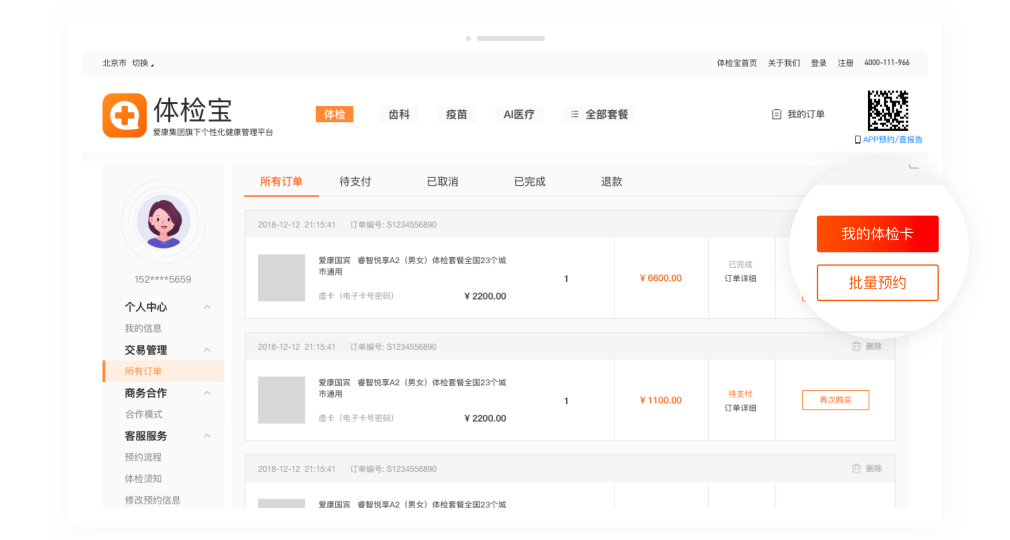Collapse the 交易管理 sidebar section
Viewport: 1010px width, 540px height.
207,350
